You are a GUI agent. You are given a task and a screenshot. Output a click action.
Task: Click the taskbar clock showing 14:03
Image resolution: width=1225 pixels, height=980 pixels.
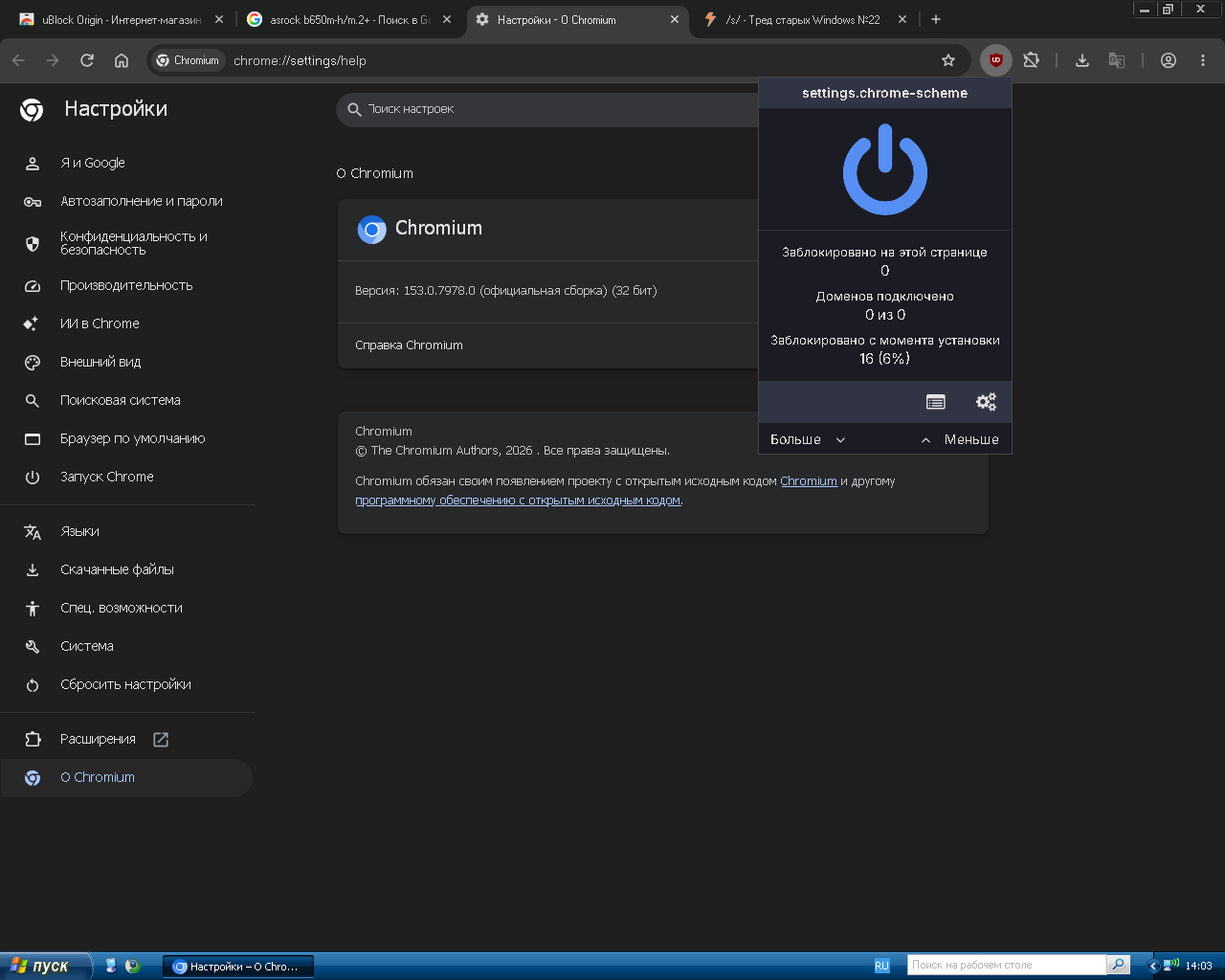coord(1198,966)
